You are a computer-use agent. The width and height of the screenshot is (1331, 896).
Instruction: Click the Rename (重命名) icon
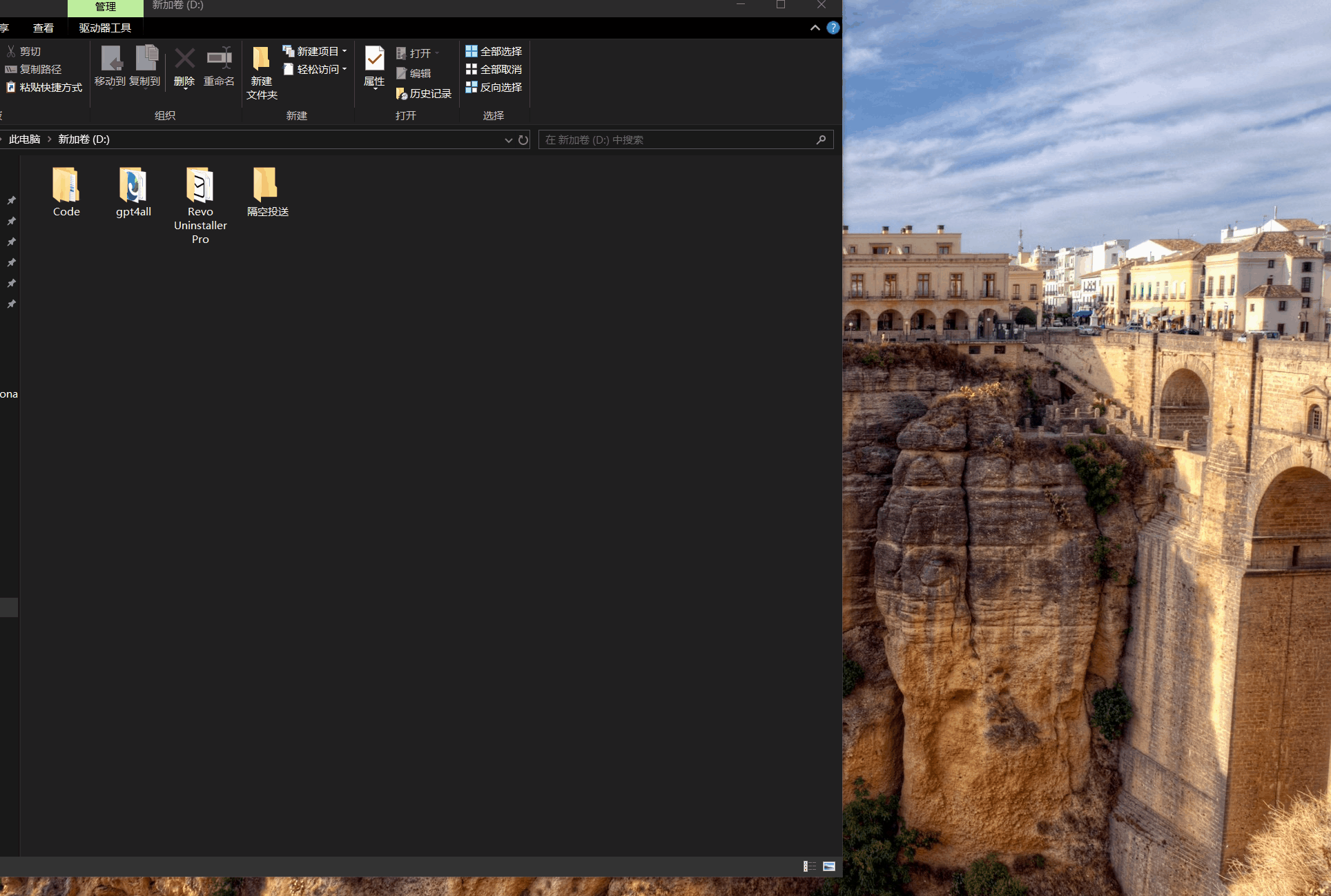(220, 59)
